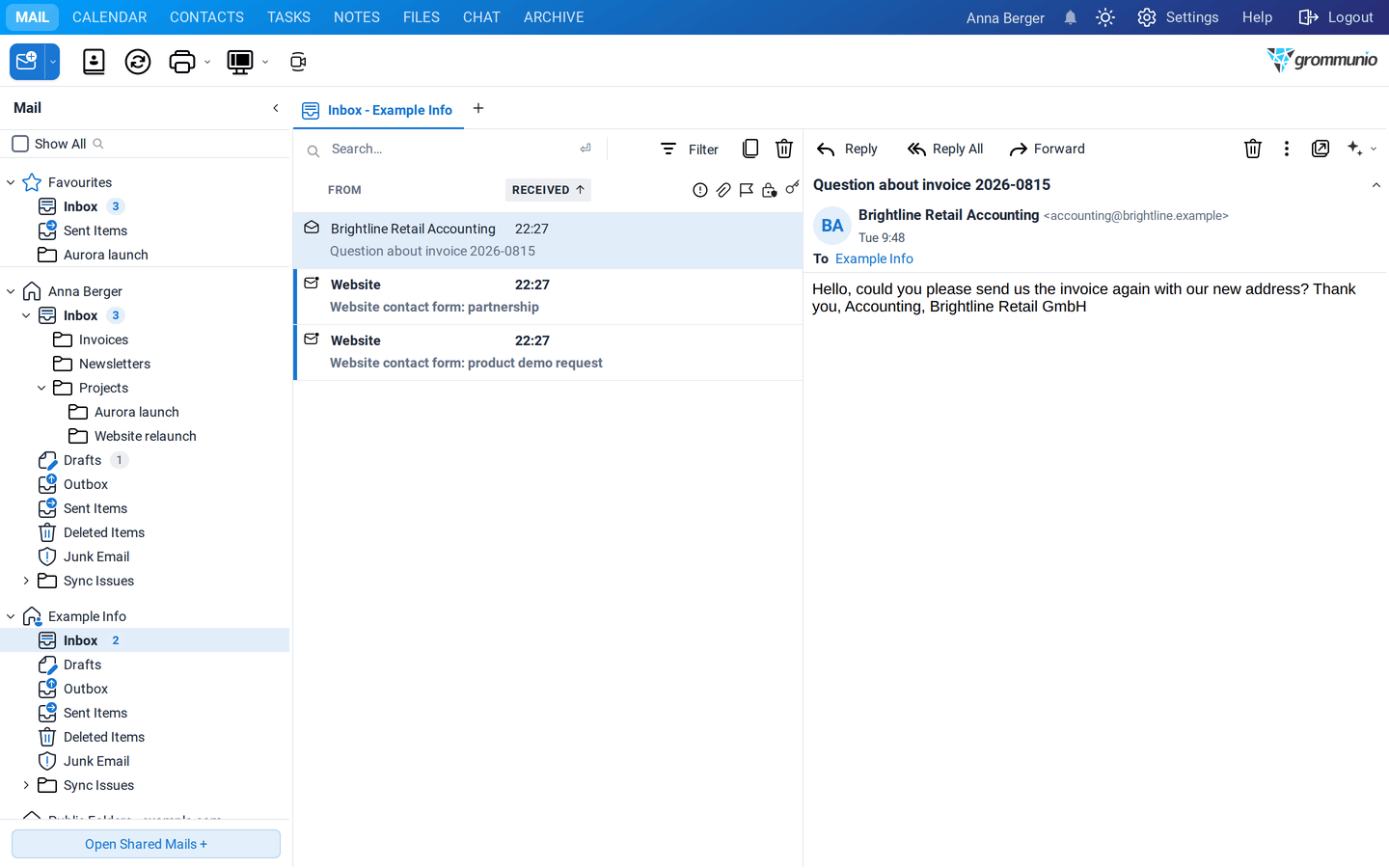Collapse the Anna Berger mailbox tree
Image resolution: width=1389 pixels, height=868 pixels.
11,291
